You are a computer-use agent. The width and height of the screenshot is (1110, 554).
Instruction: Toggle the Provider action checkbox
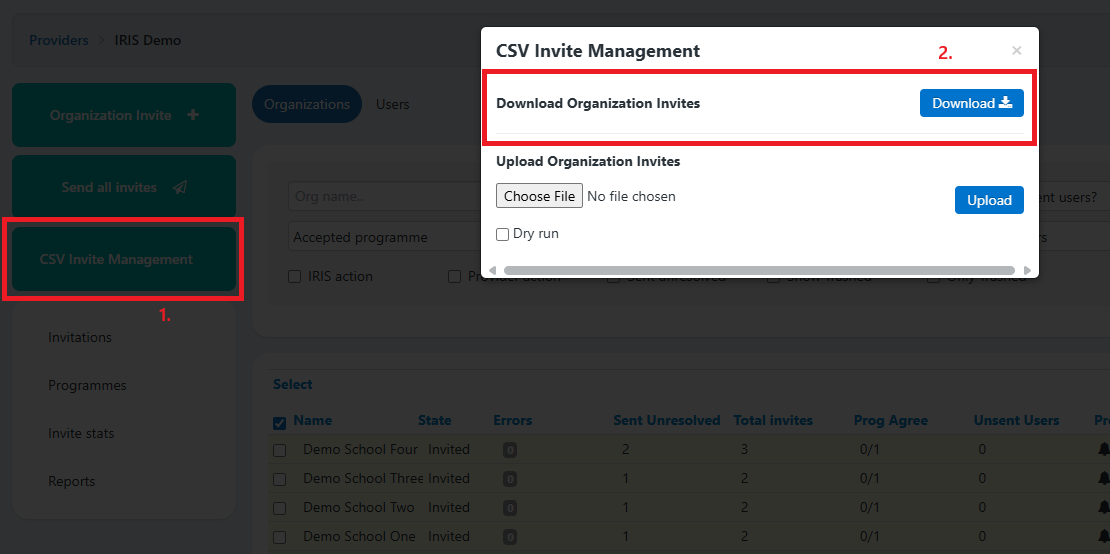454,277
